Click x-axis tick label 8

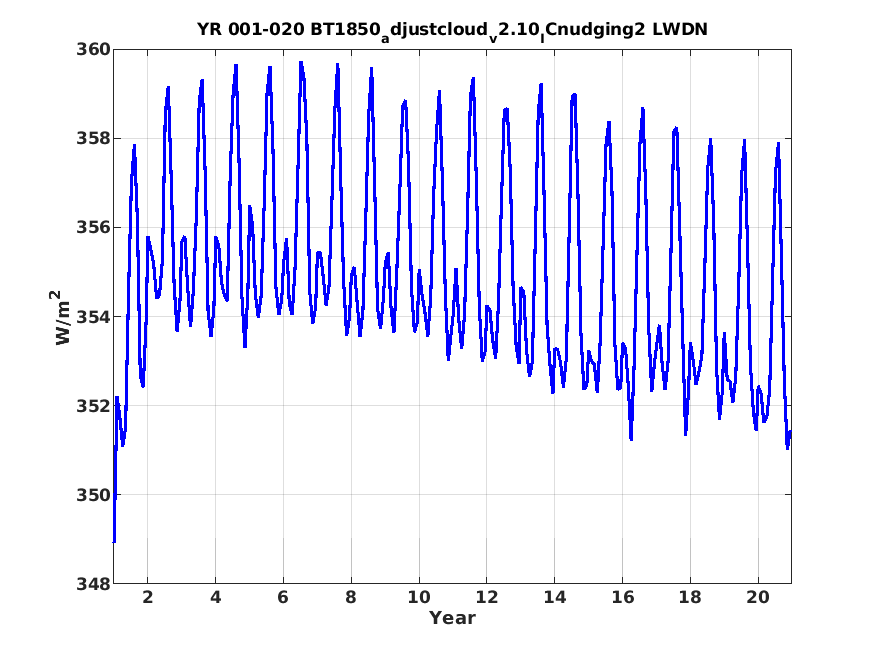click(x=350, y=597)
